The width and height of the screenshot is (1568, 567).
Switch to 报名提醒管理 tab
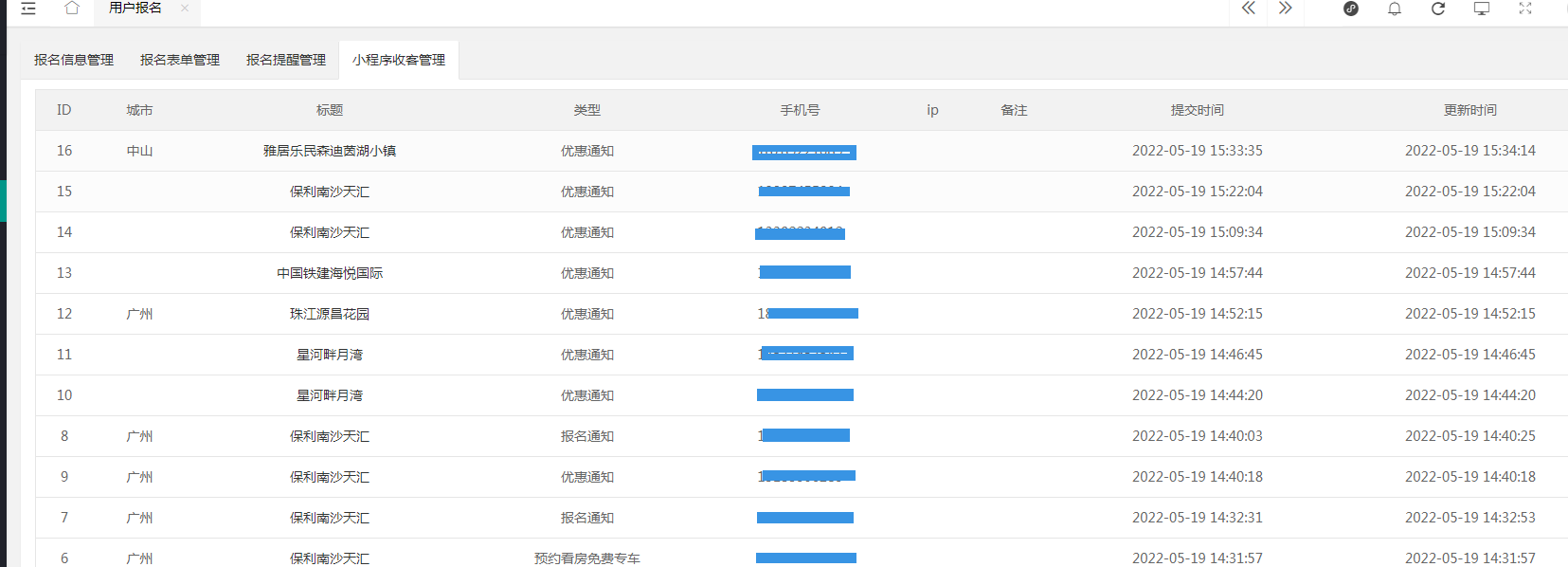(x=286, y=60)
